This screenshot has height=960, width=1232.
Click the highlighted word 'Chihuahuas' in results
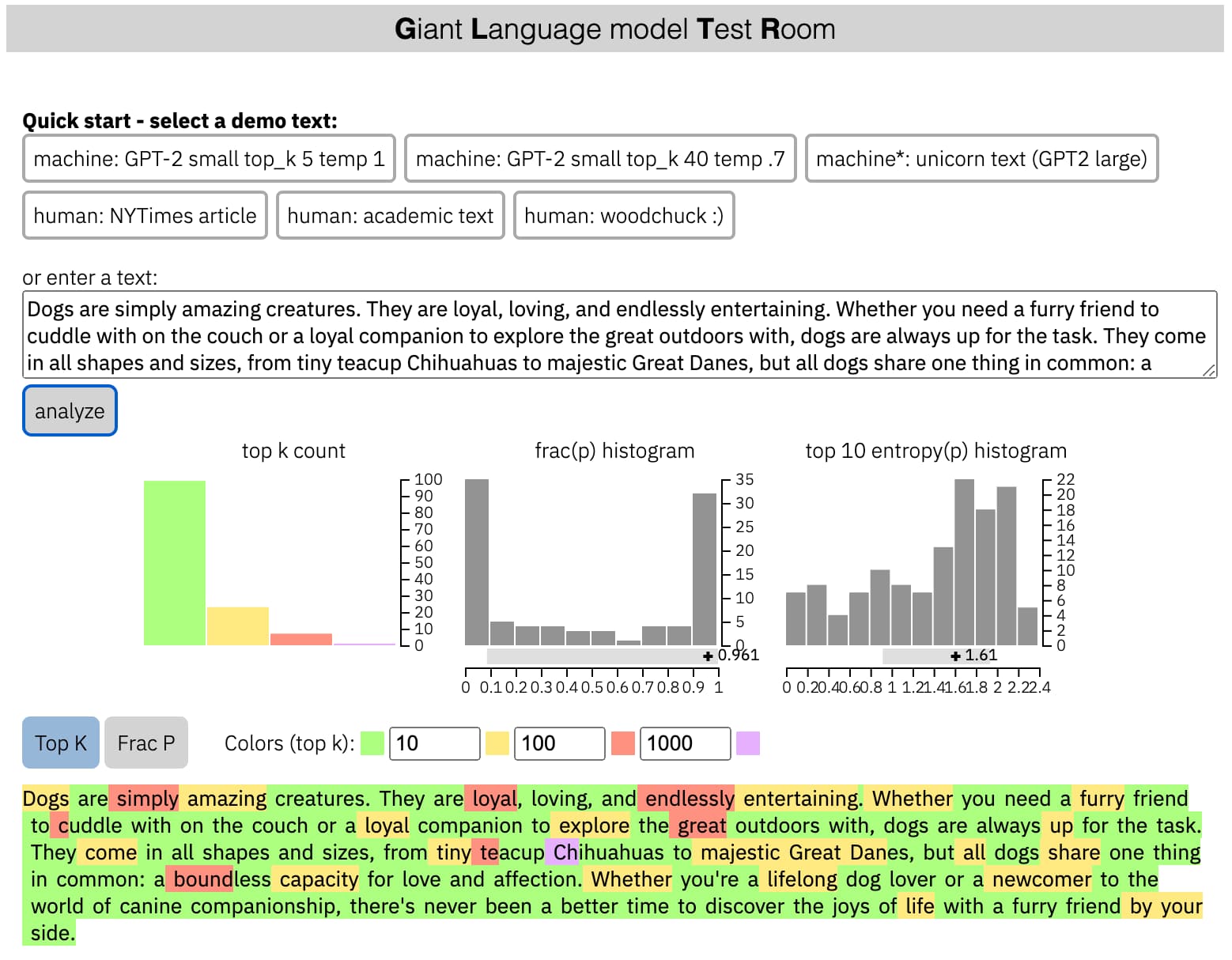pos(610,852)
